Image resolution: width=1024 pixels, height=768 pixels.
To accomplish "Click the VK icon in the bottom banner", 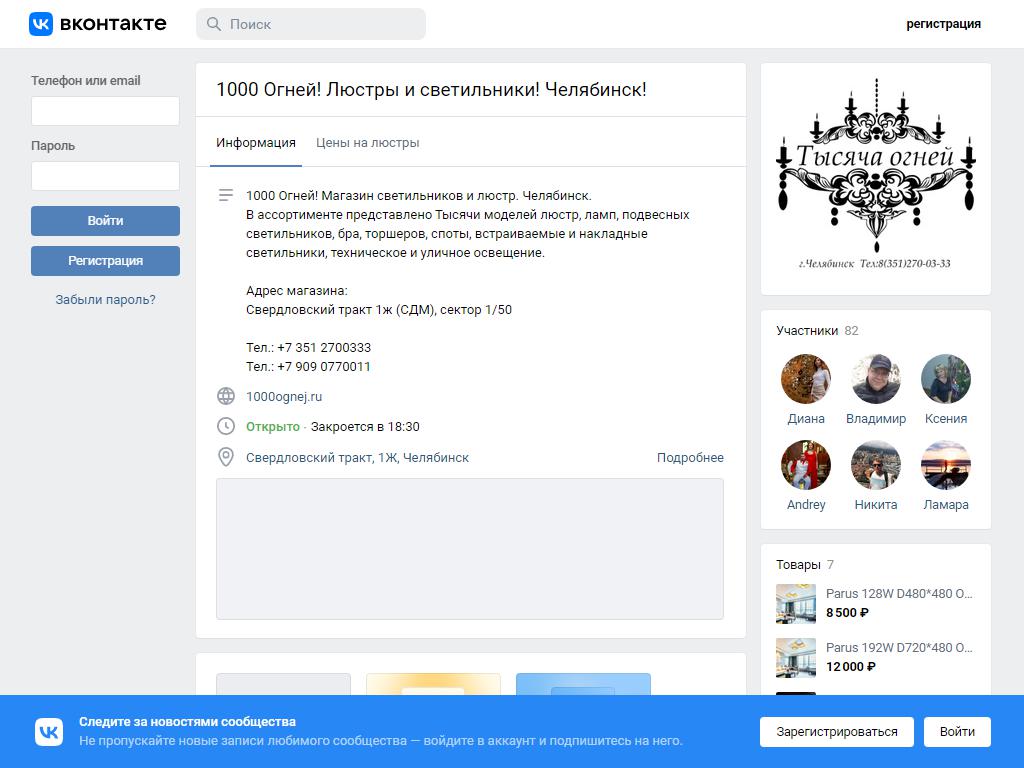I will 49,731.
